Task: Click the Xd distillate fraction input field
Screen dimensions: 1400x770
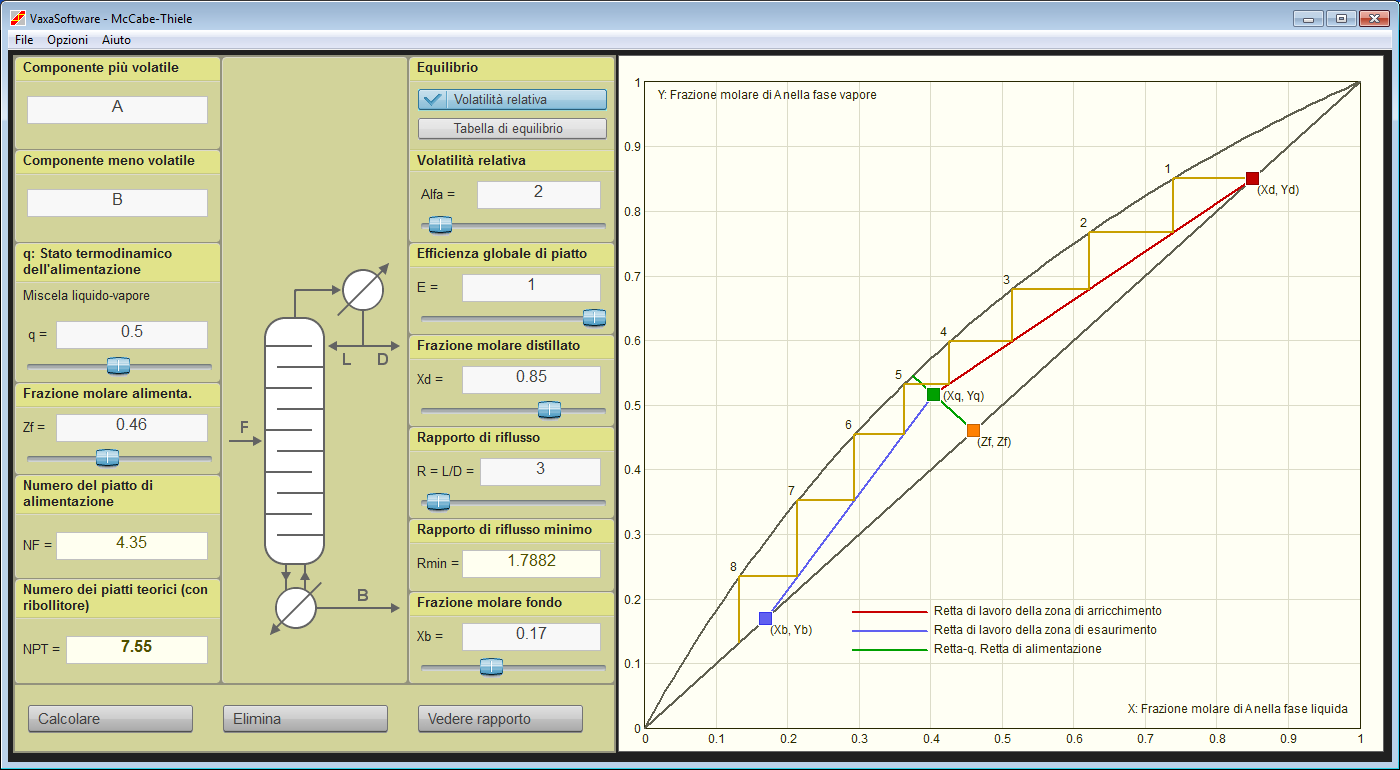Action: [531, 379]
